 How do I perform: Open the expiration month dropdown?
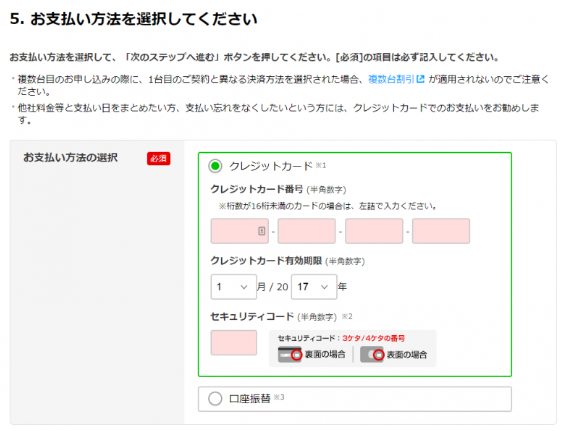click(234, 287)
